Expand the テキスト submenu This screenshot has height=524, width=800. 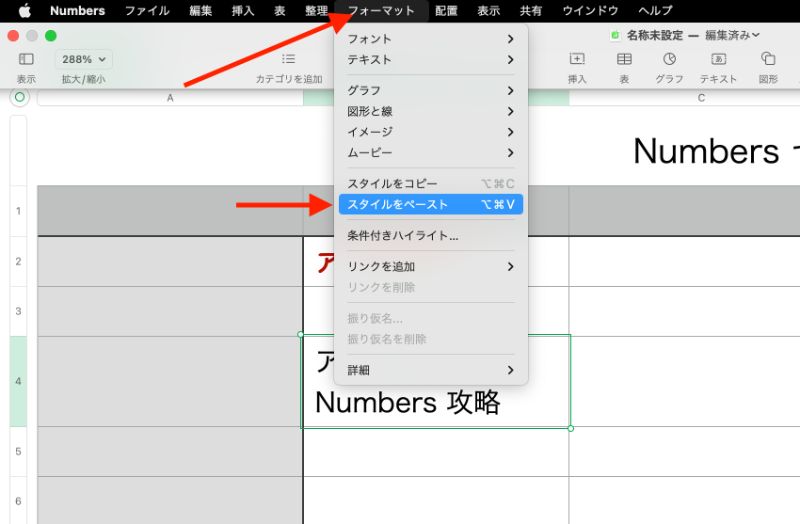(431, 60)
